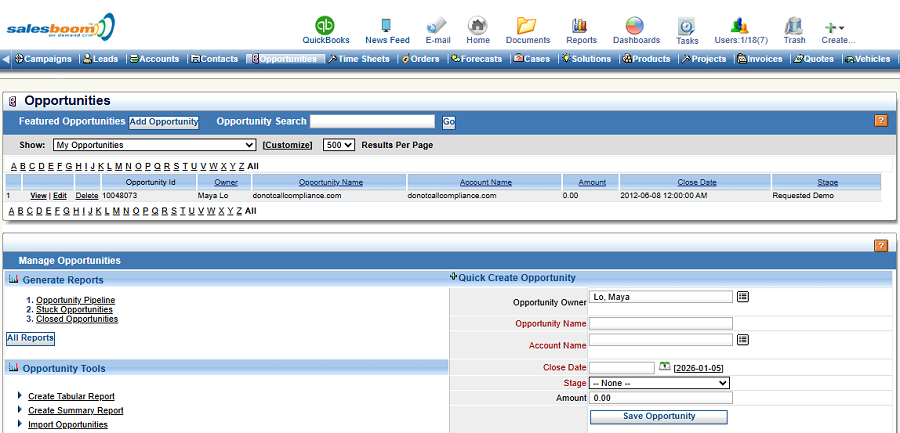The width and height of the screenshot is (900, 433).
Task: Click the Add Opportunity button
Action: coord(164,122)
